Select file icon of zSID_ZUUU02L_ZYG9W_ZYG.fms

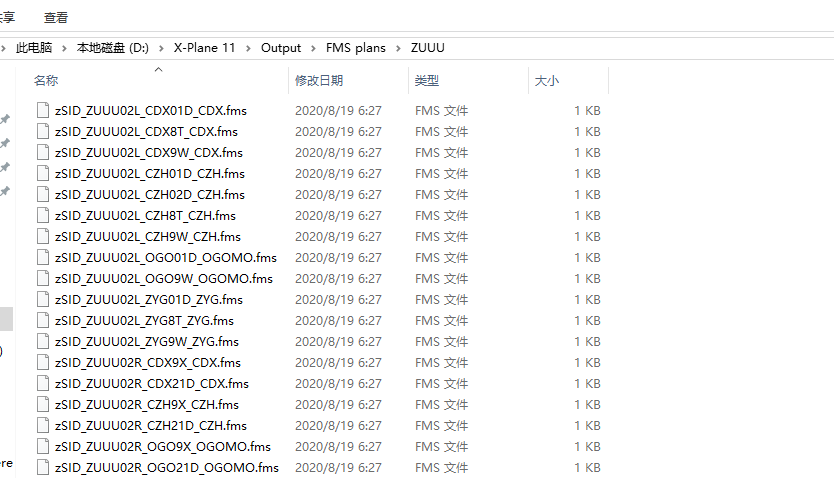pos(43,341)
